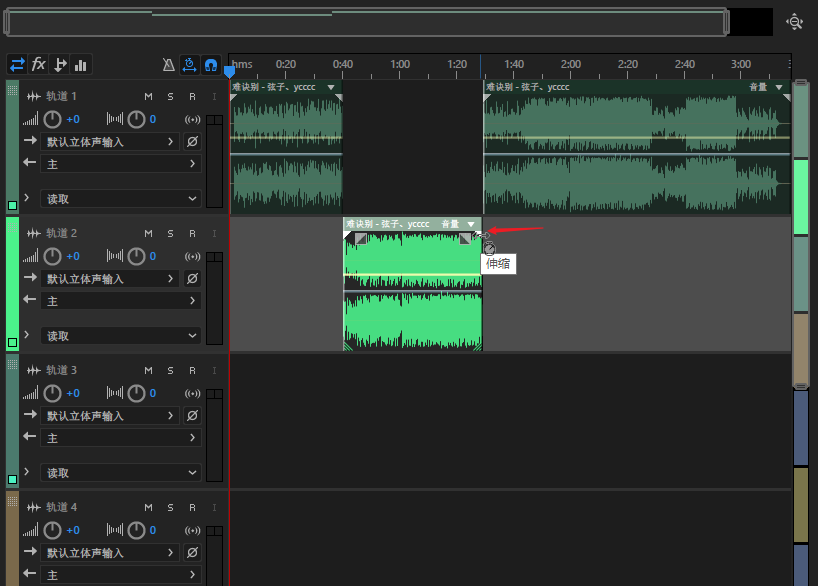Click the Inputs/Outputs arrows icon
The width and height of the screenshot is (818, 586).
click(17, 64)
